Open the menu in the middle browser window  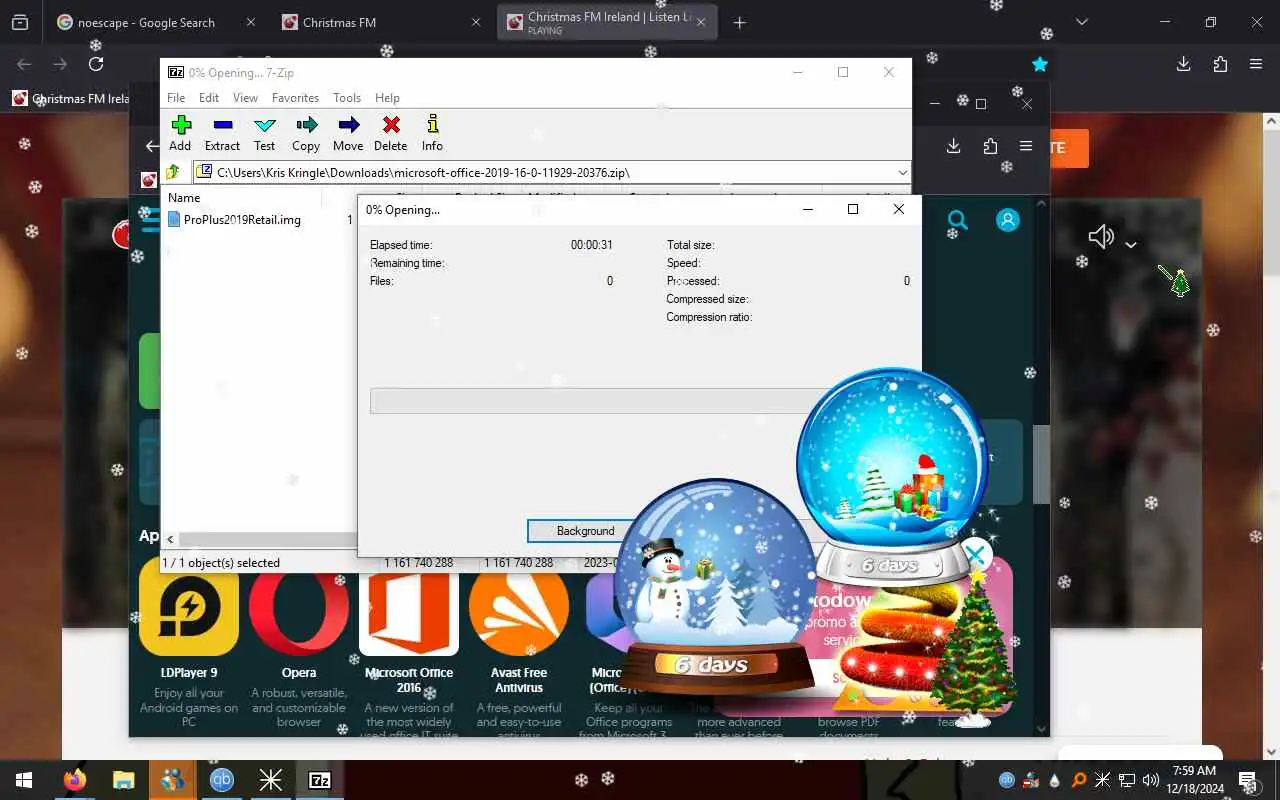(x=1026, y=146)
